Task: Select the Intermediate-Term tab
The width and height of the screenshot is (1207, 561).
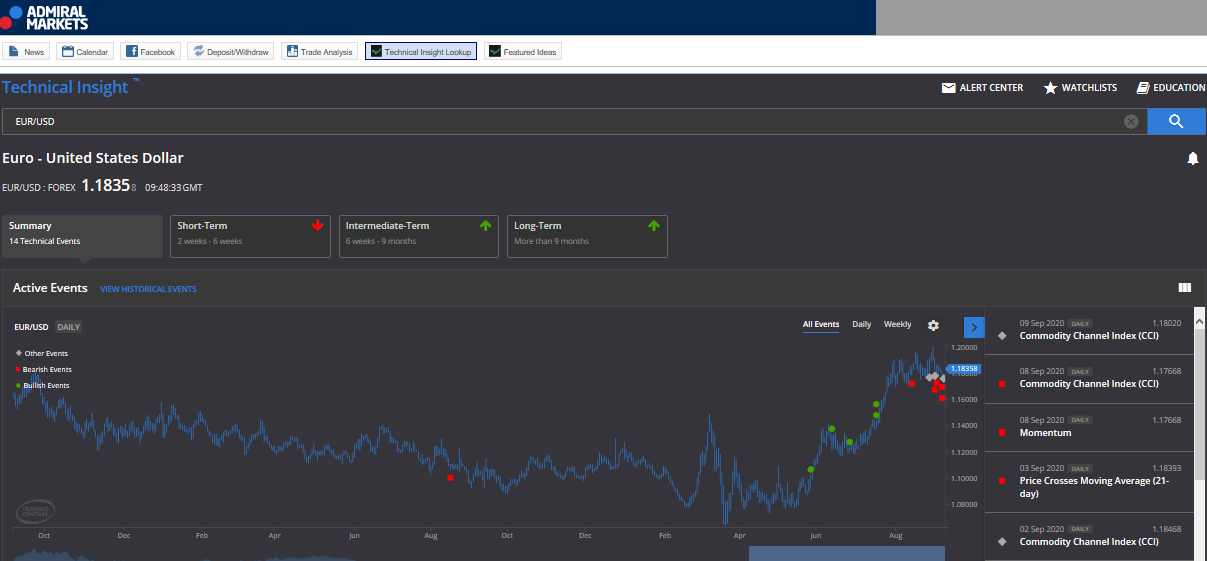Action: point(419,236)
